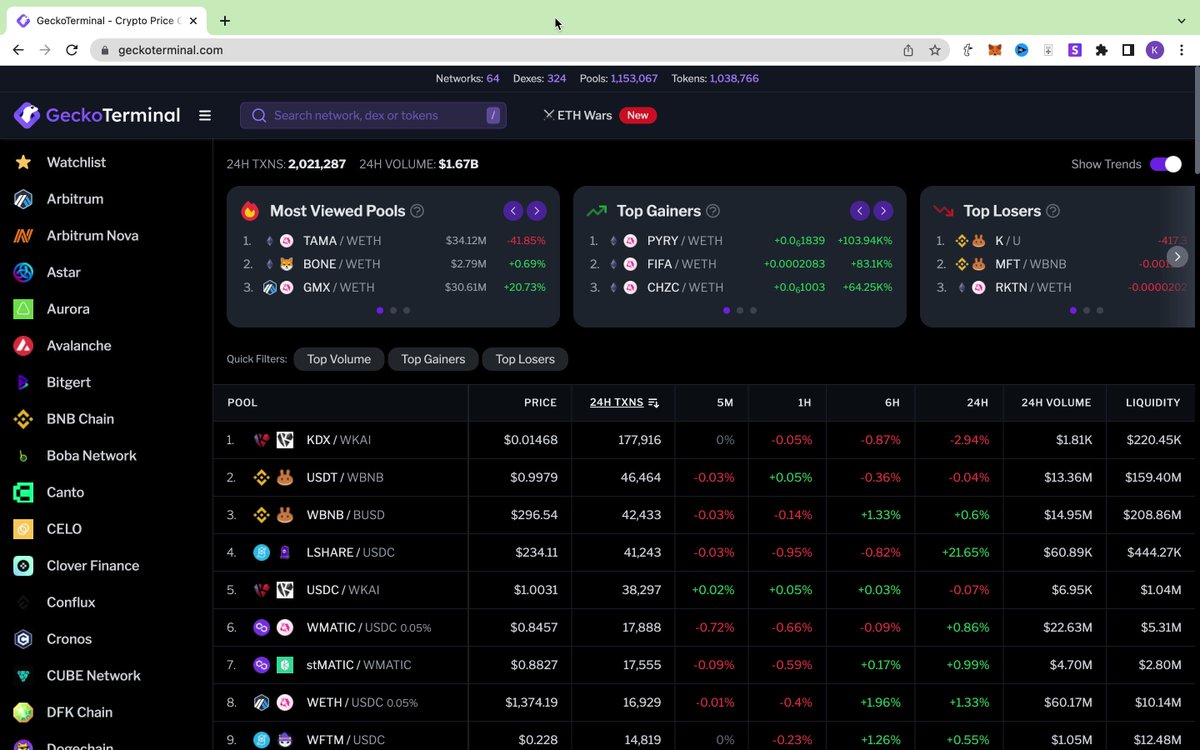Click the MetaMask fox extension icon

[x=994, y=50]
